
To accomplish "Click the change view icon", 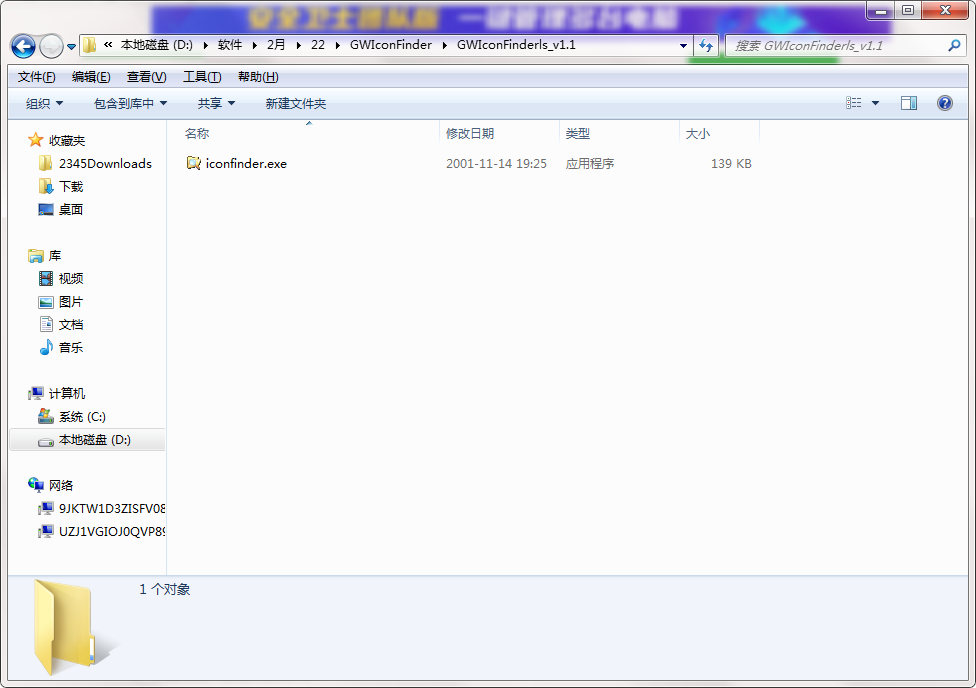I will click(854, 103).
